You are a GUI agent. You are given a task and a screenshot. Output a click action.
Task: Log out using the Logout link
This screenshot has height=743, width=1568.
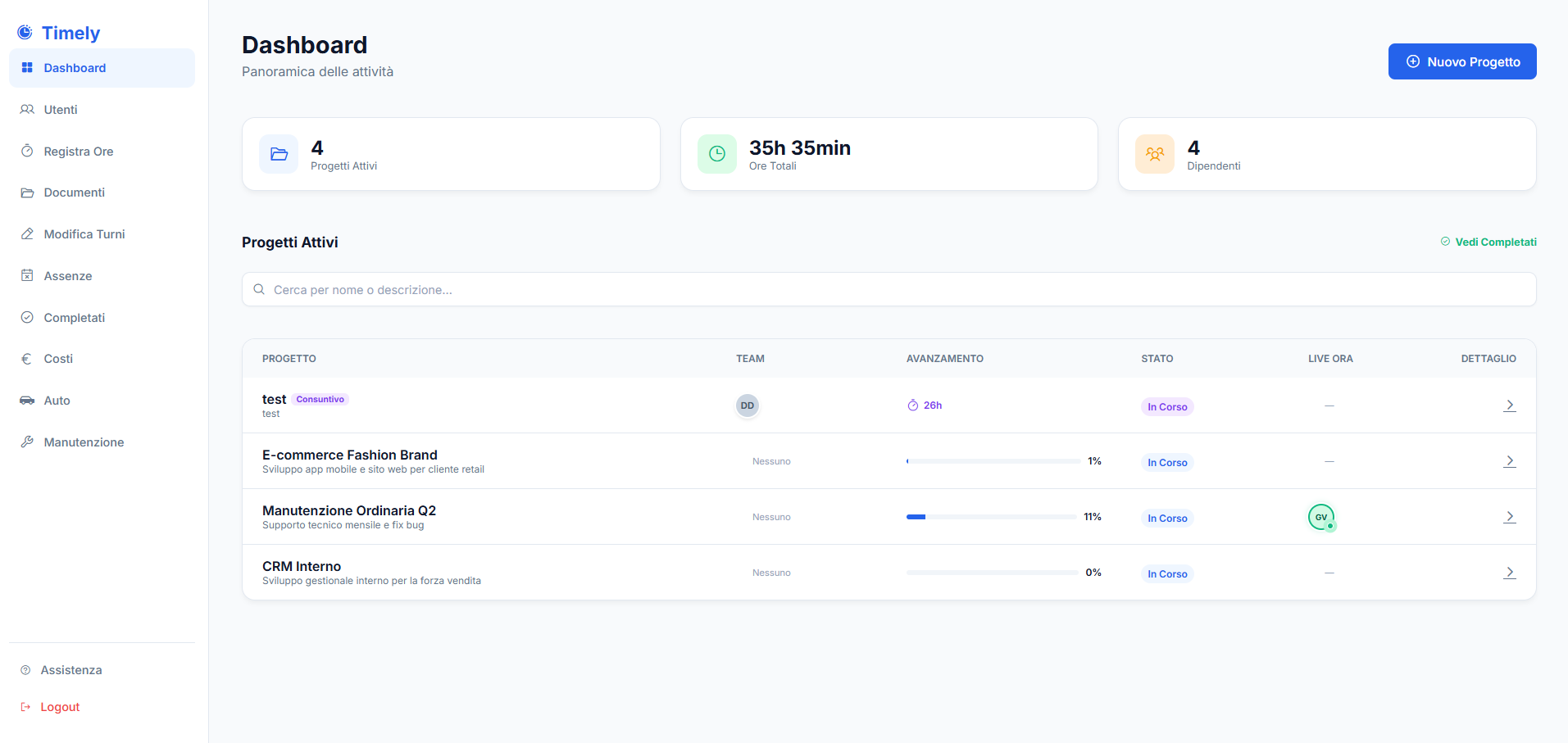click(x=60, y=707)
